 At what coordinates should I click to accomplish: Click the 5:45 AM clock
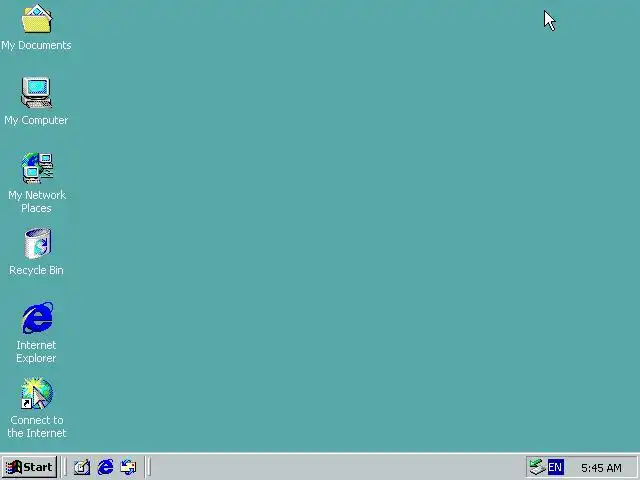pyautogui.click(x=601, y=468)
